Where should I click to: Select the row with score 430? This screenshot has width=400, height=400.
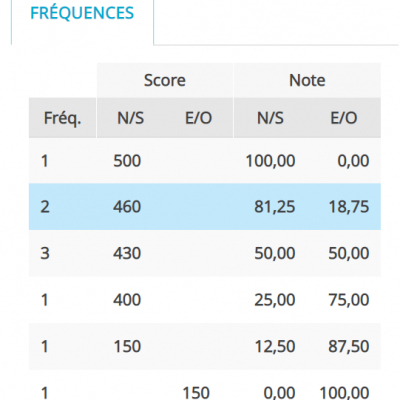[205, 253]
